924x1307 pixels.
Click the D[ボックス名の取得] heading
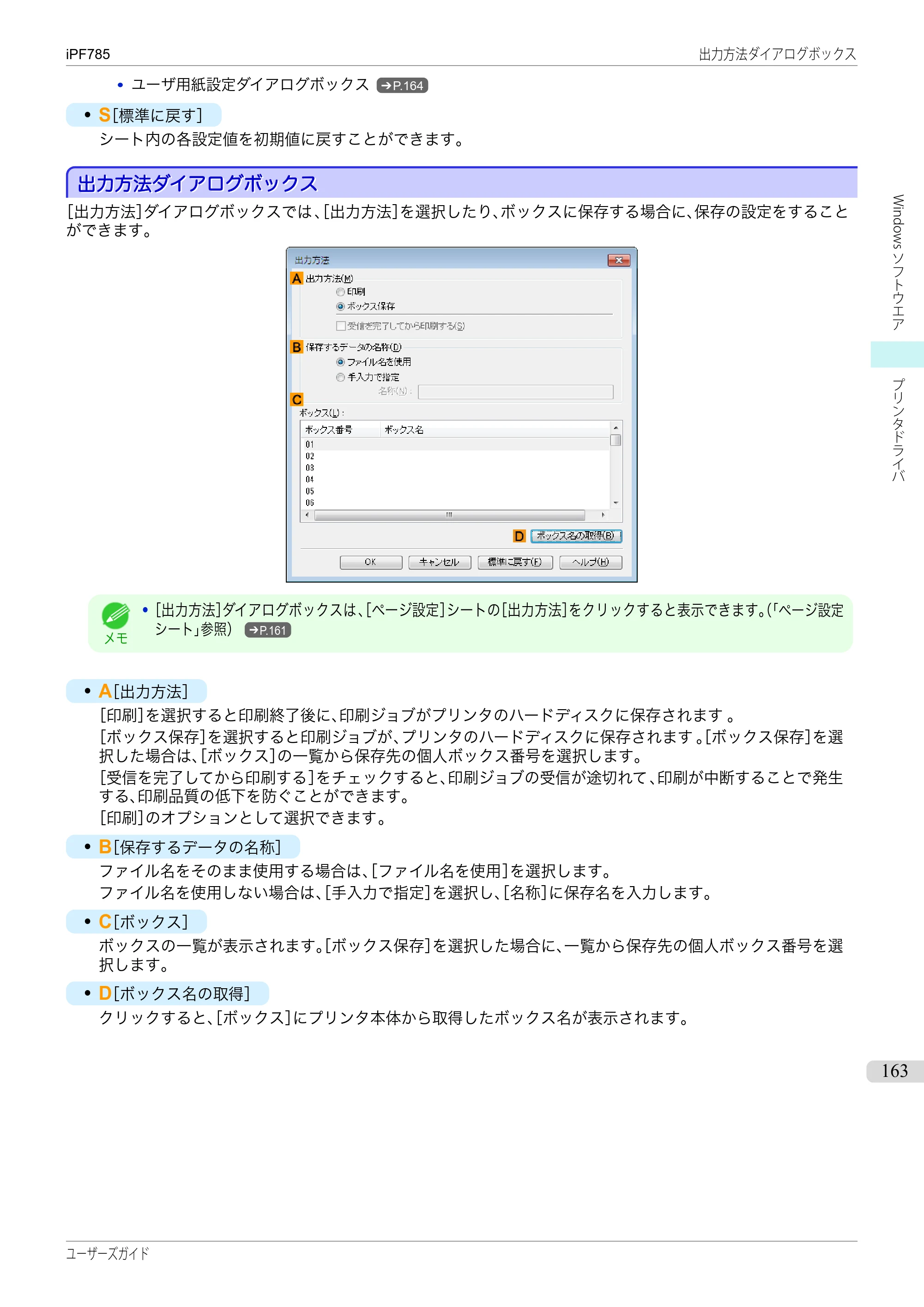174,994
